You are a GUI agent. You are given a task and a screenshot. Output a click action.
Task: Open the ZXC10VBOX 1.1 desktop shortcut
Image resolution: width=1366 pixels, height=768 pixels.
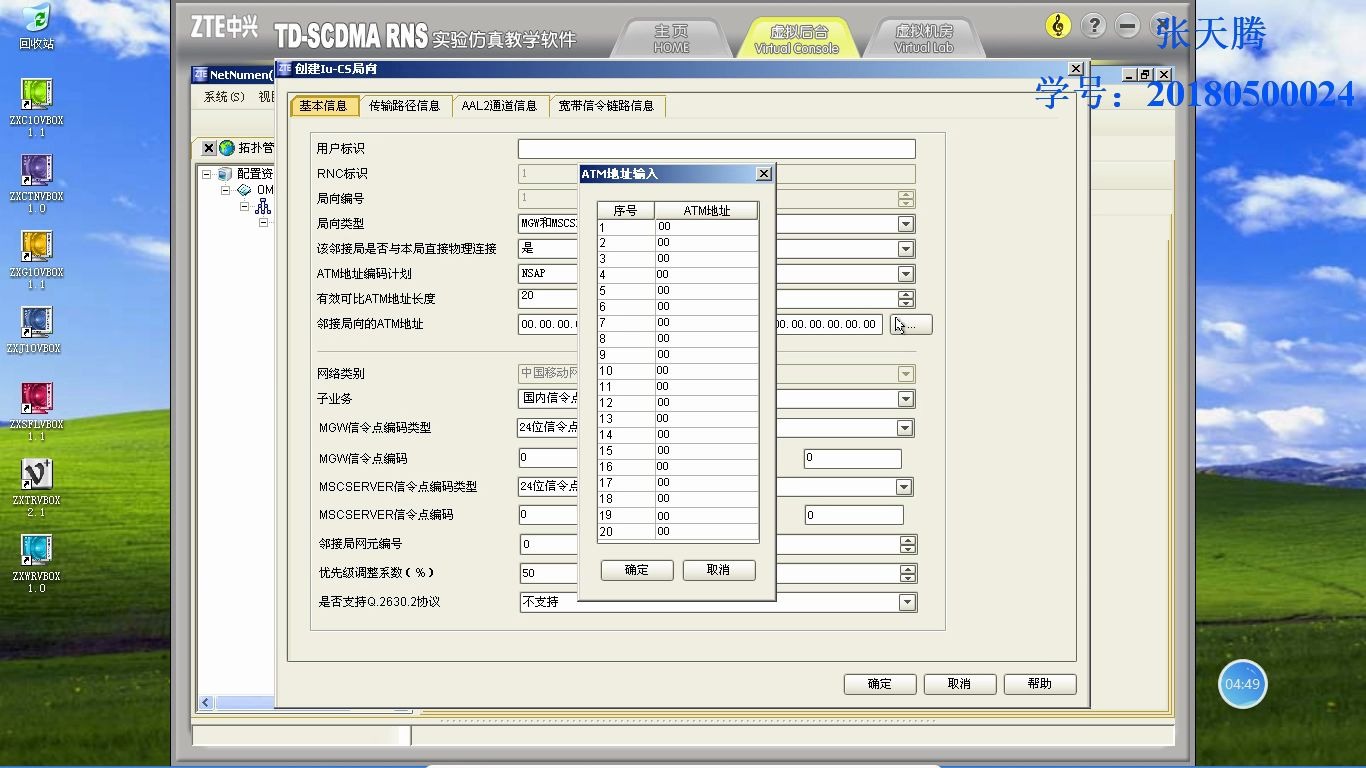tap(36, 107)
